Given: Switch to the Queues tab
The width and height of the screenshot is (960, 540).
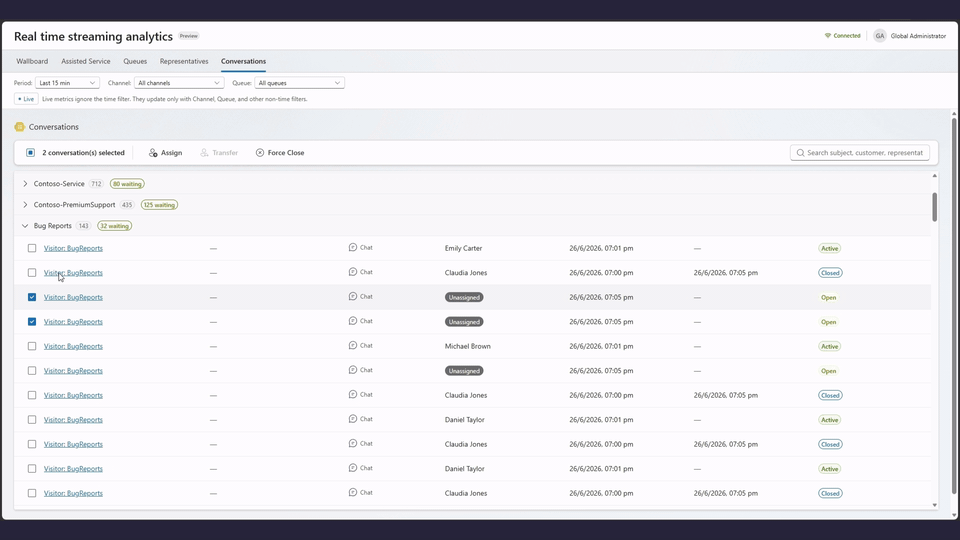Looking at the screenshot, I should (135, 61).
